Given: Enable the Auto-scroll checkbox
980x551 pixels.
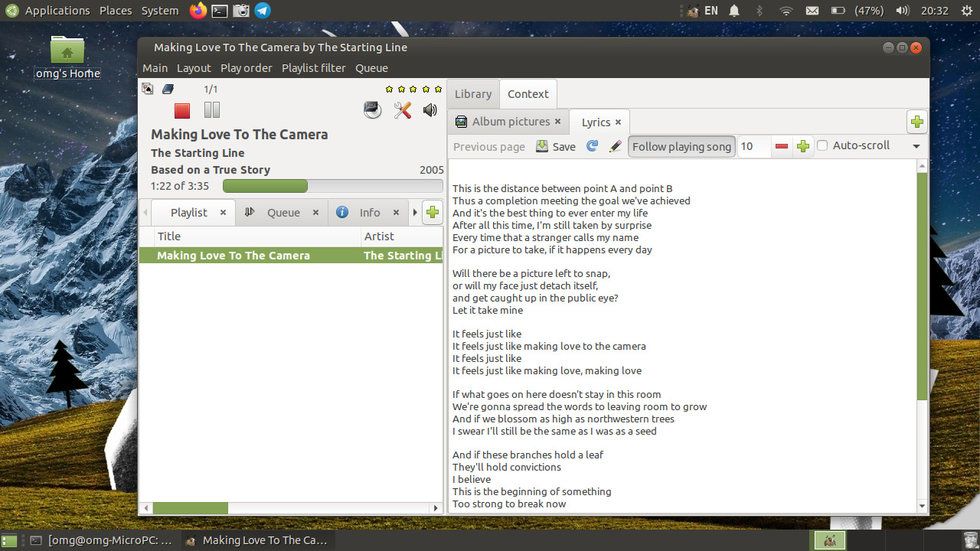Looking at the screenshot, I should click(x=823, y=146).
